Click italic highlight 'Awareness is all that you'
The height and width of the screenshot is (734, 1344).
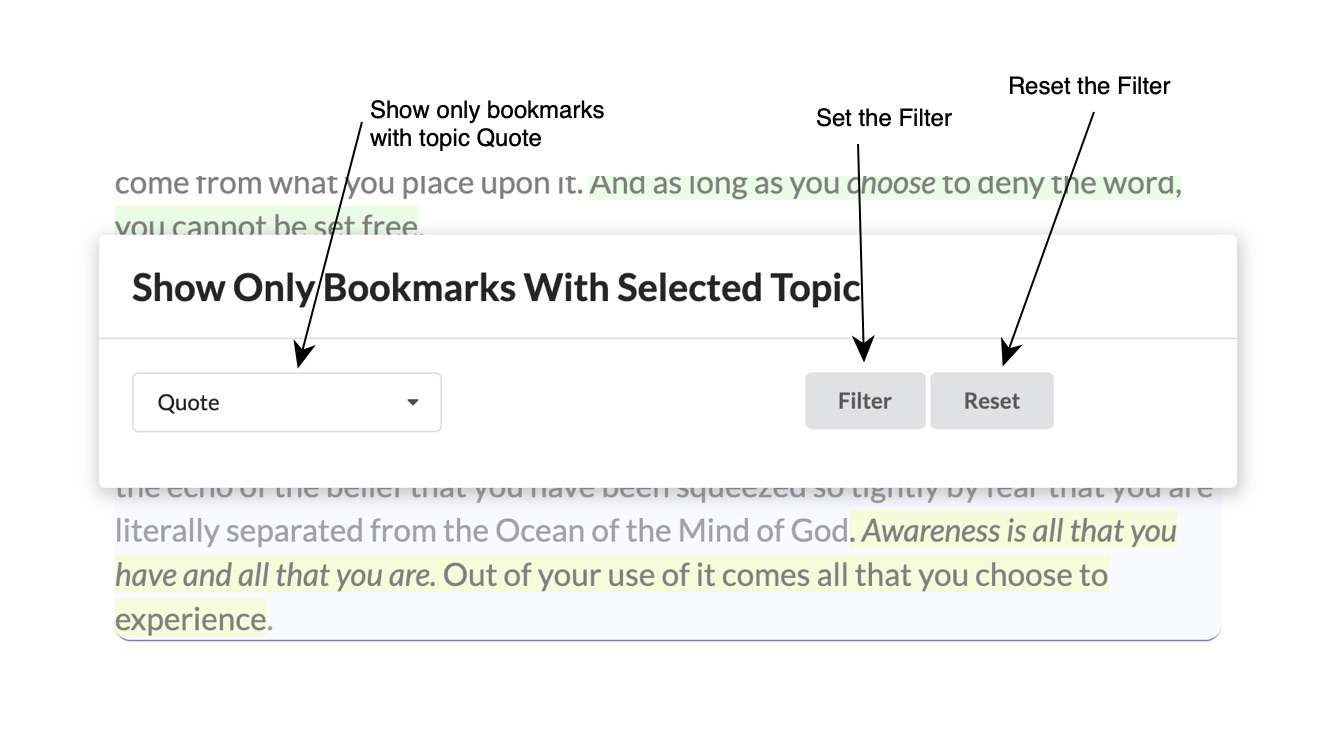(1019, 531)
